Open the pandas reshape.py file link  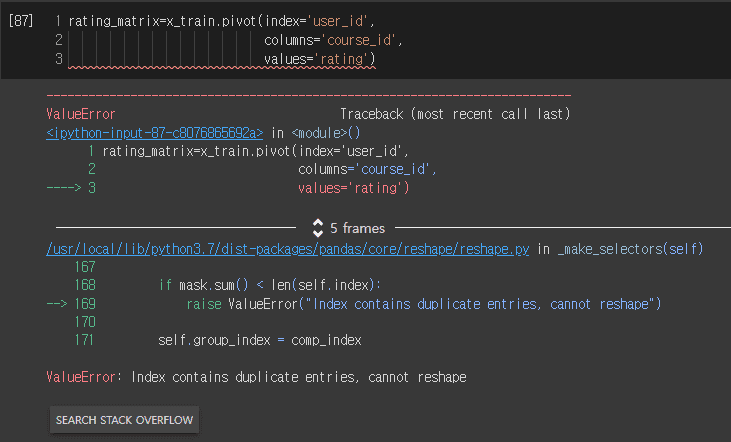(x=288, y=249)
